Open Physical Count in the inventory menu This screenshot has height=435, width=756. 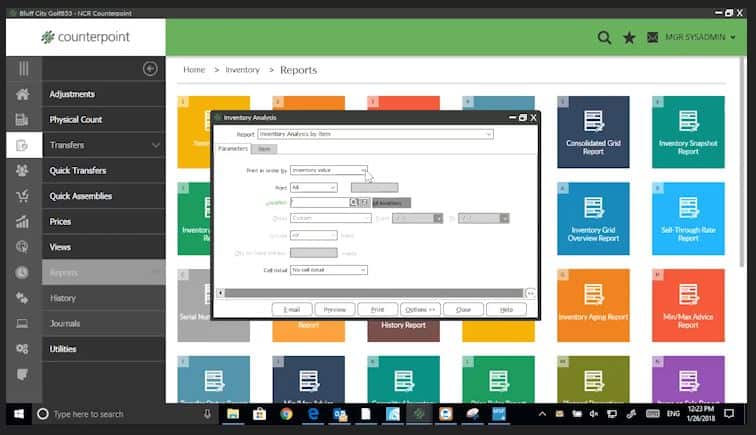104,120
